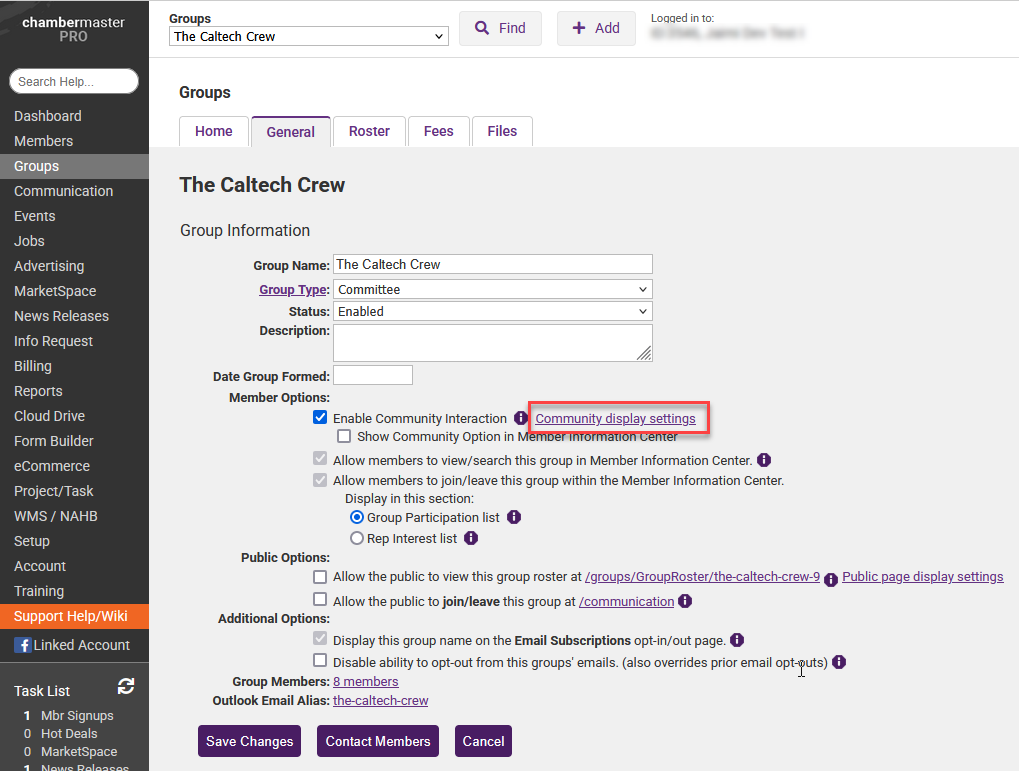Viewport: 1019px width, 771px height.
Task: Uncheck Enable Community Interaction checkbox
Action: (x=320, y=418)
